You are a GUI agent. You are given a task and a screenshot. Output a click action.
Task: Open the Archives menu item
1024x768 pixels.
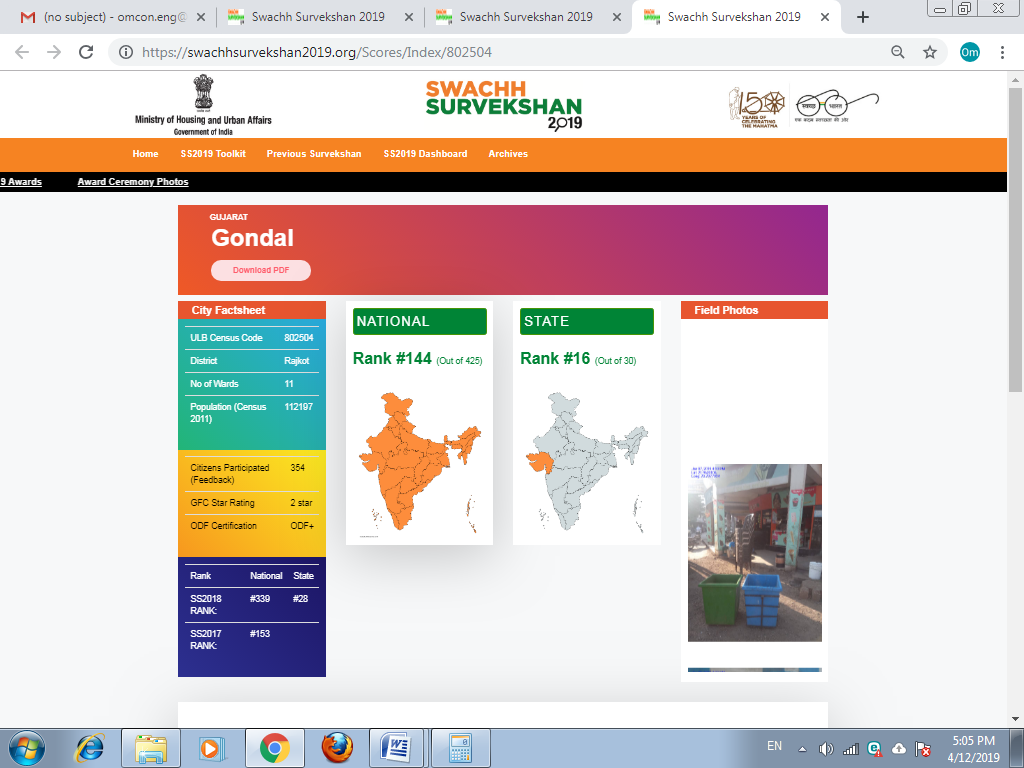[x=508, y=154]
